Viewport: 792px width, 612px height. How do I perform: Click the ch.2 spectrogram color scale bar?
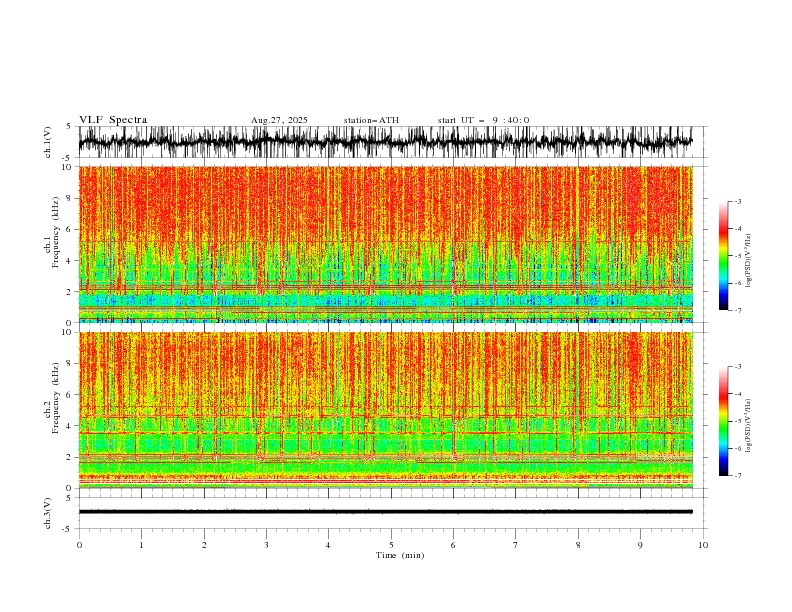(x=723, y=421)
